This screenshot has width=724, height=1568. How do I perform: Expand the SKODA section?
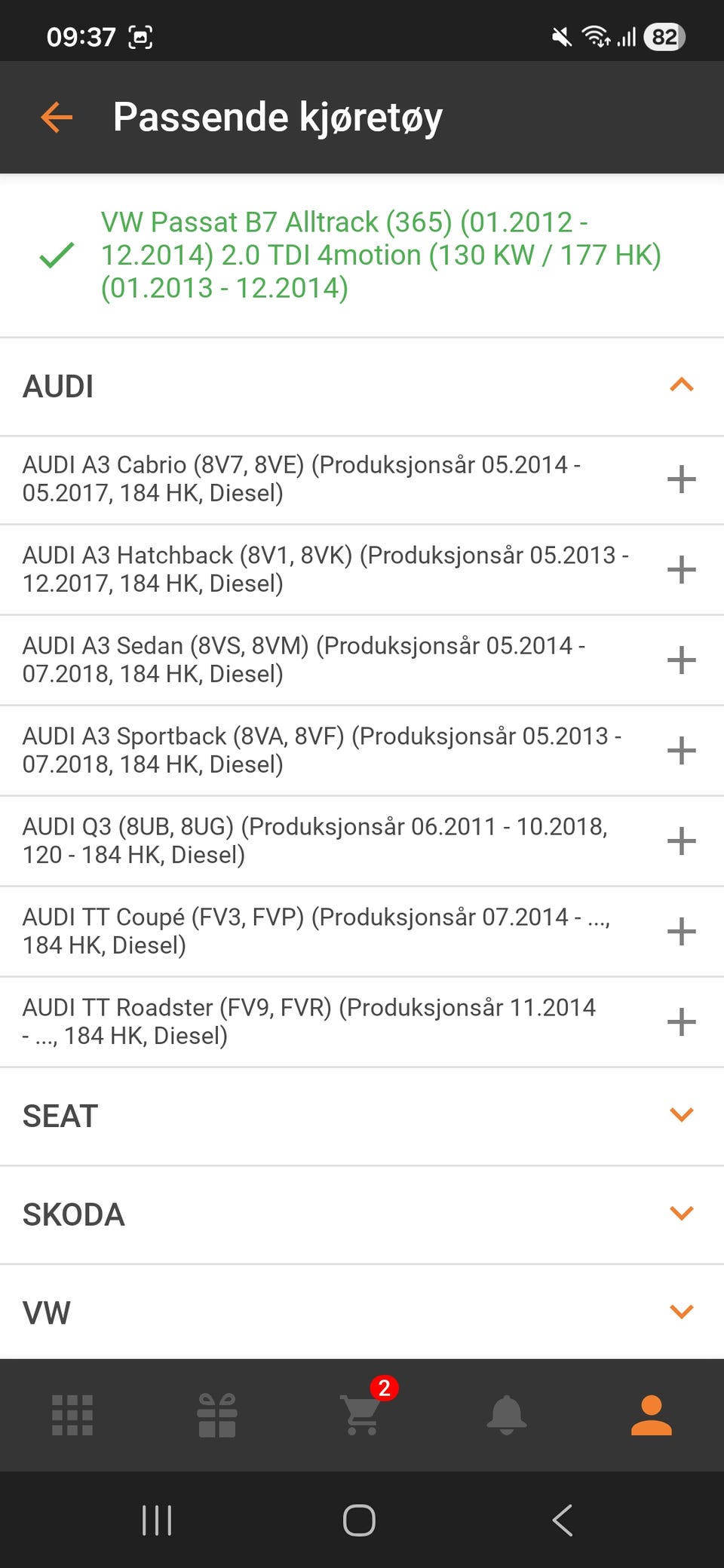[681, 1214]
